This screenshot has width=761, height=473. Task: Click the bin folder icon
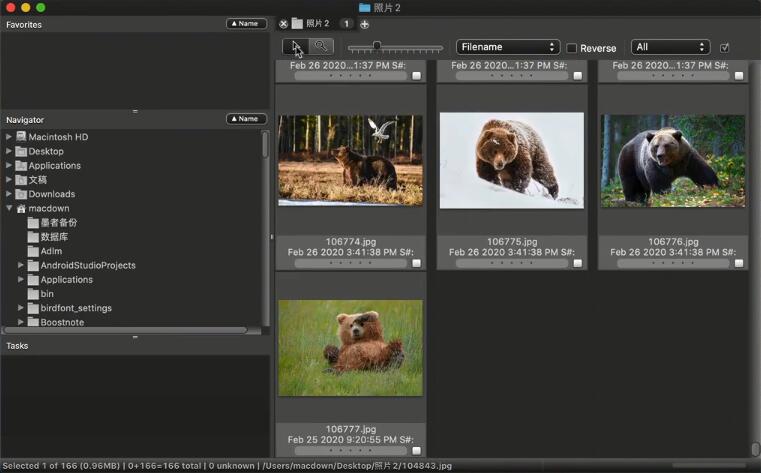click(33, 294)
